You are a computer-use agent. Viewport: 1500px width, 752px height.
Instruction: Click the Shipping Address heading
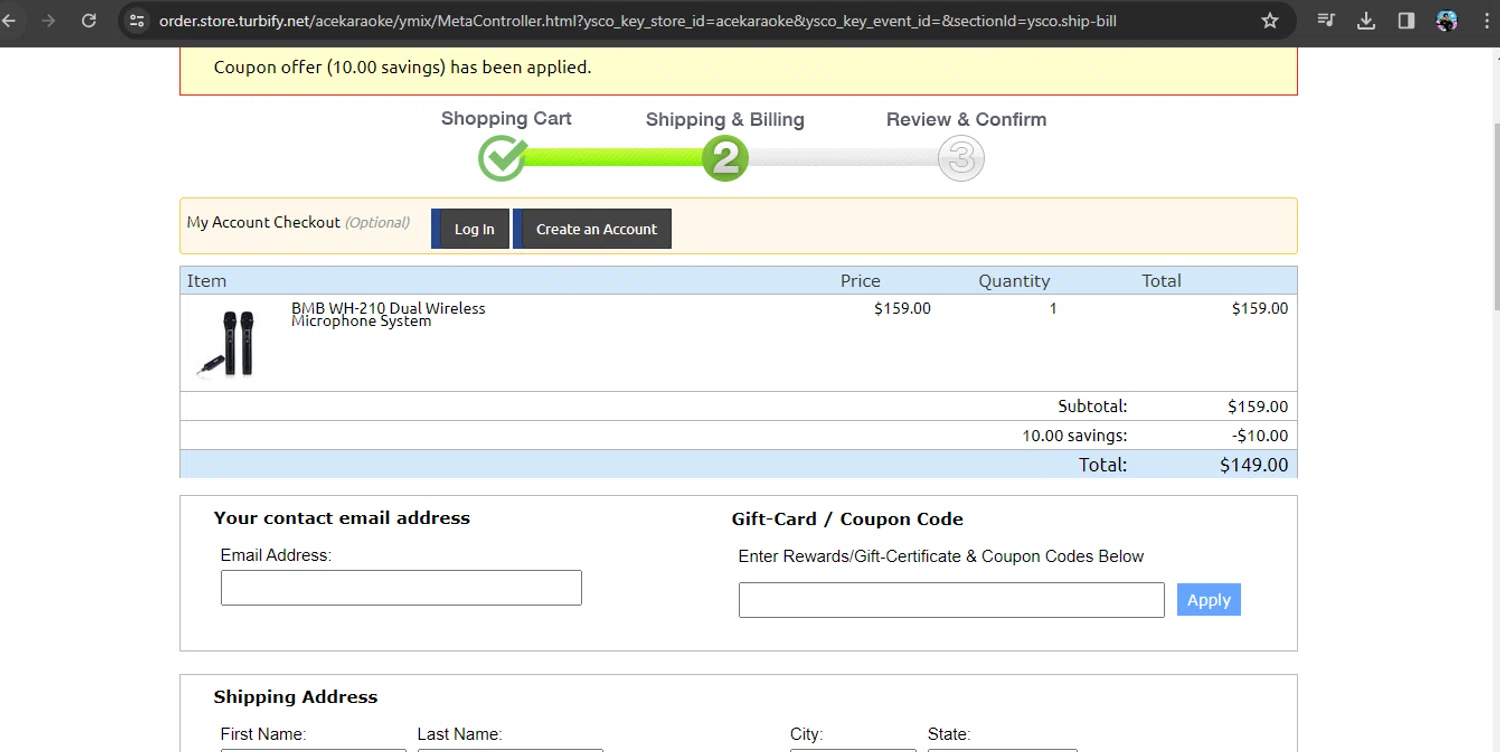(296, 697)
